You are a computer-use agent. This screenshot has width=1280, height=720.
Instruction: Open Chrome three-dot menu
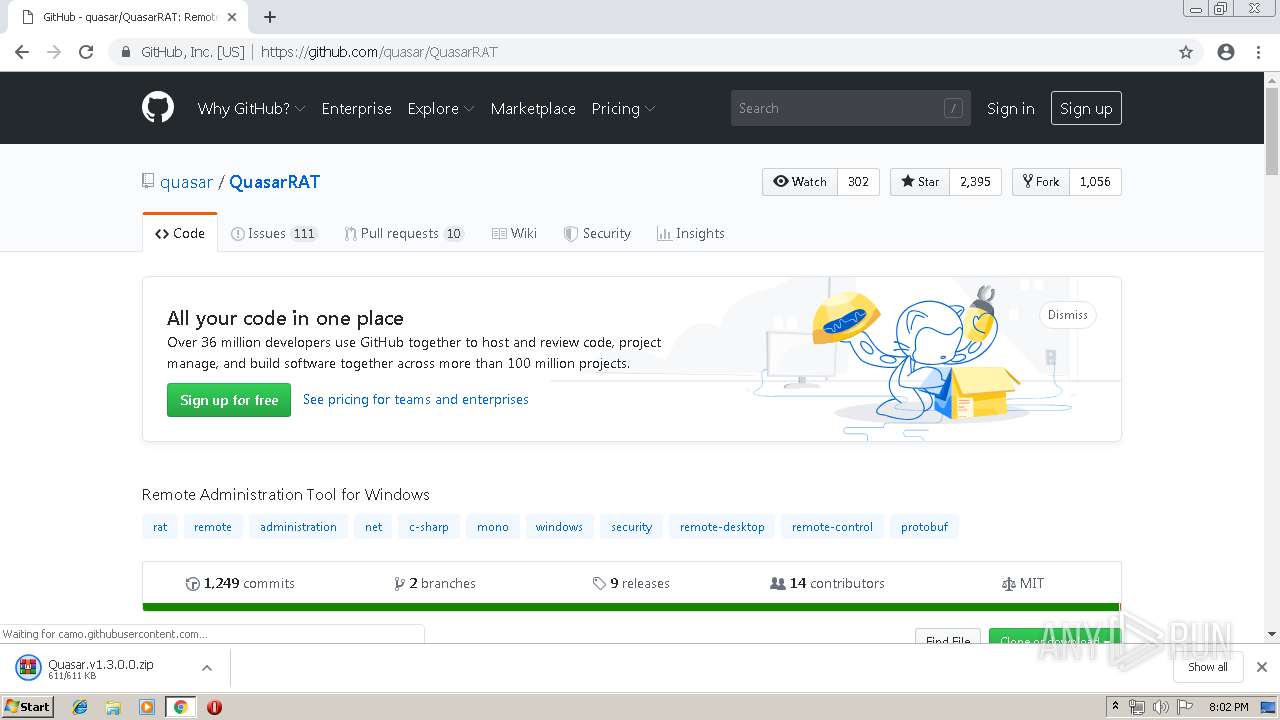click(x=1259, y=52)
